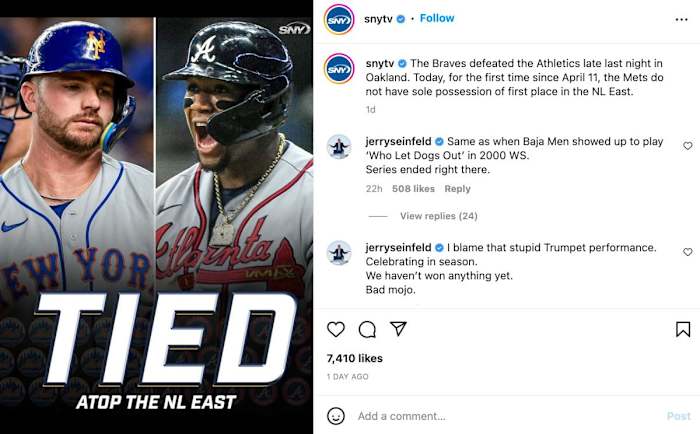Reply to the Baja Men comment
Viewport: 700px width, 434px height.
point(457,189)
